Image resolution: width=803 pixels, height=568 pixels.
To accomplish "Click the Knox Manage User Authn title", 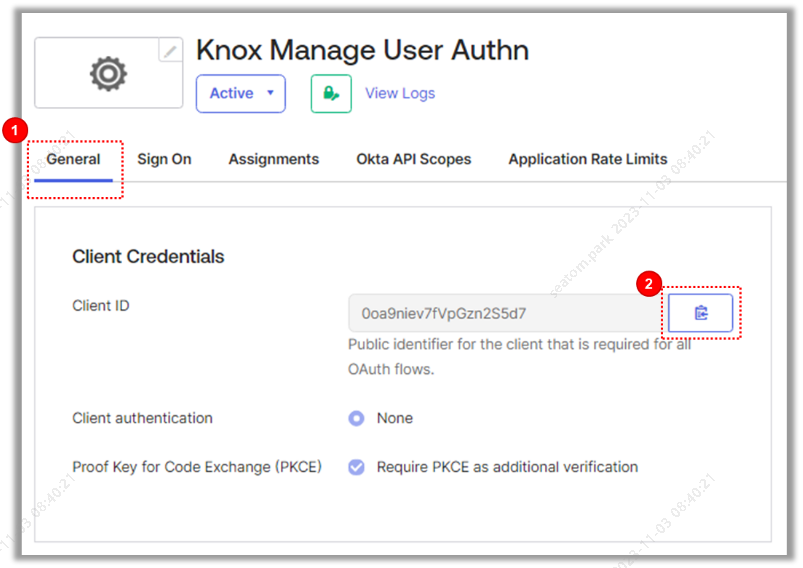I will [x=363, y=50].
